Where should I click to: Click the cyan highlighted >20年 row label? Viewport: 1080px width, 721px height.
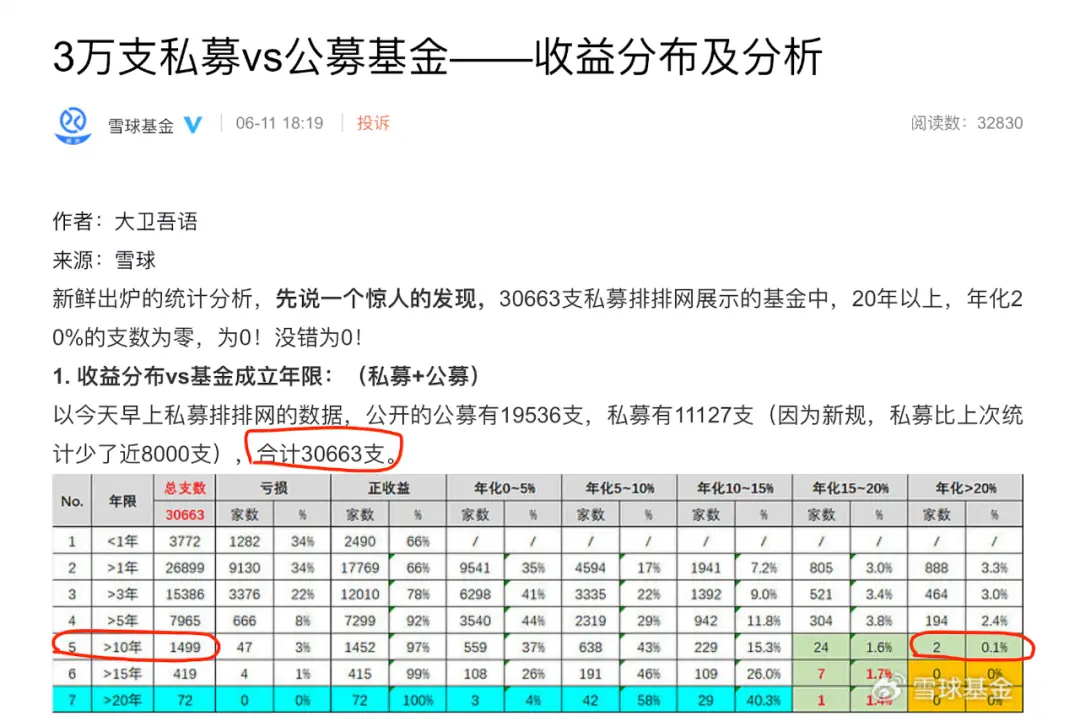(x=121, y=702)
